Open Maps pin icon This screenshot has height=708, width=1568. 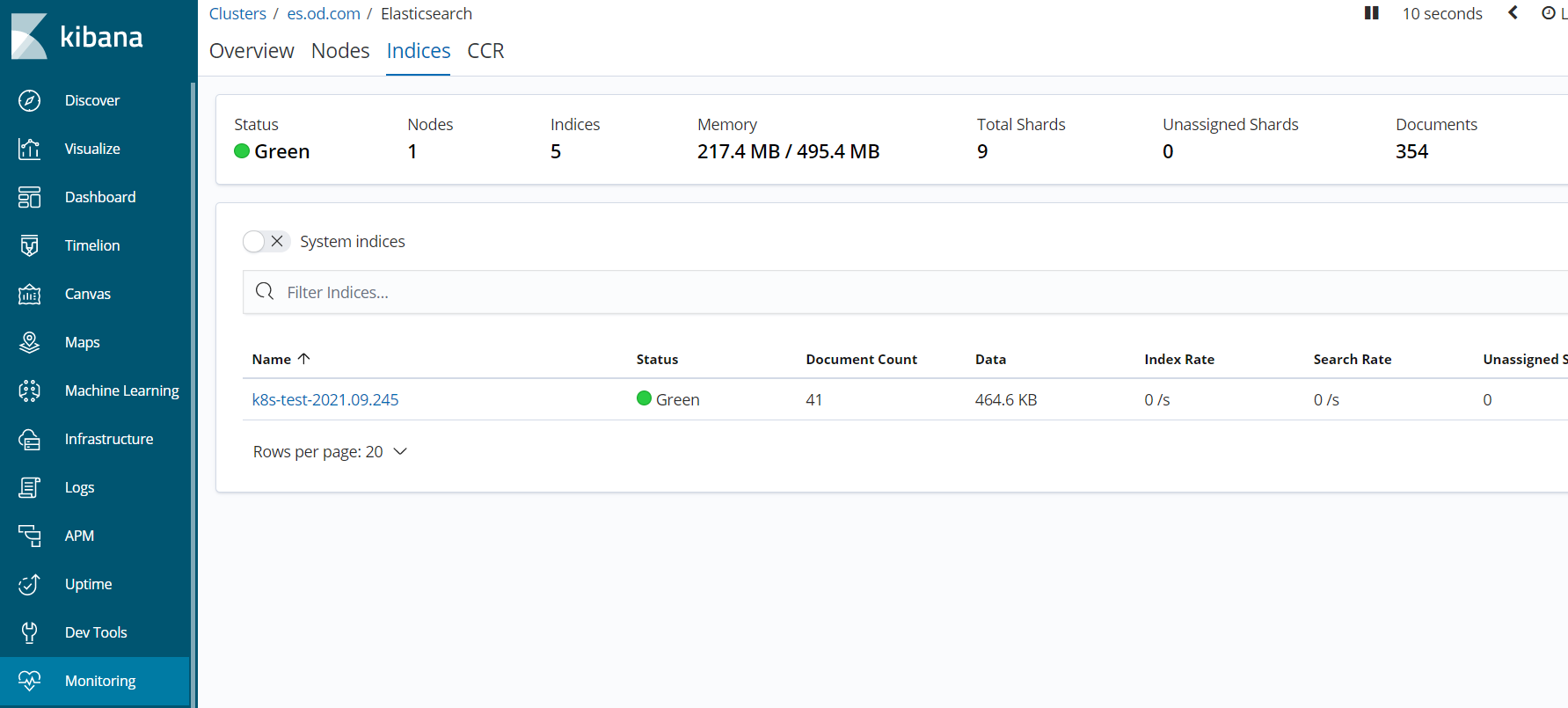[x=29, y=342]
